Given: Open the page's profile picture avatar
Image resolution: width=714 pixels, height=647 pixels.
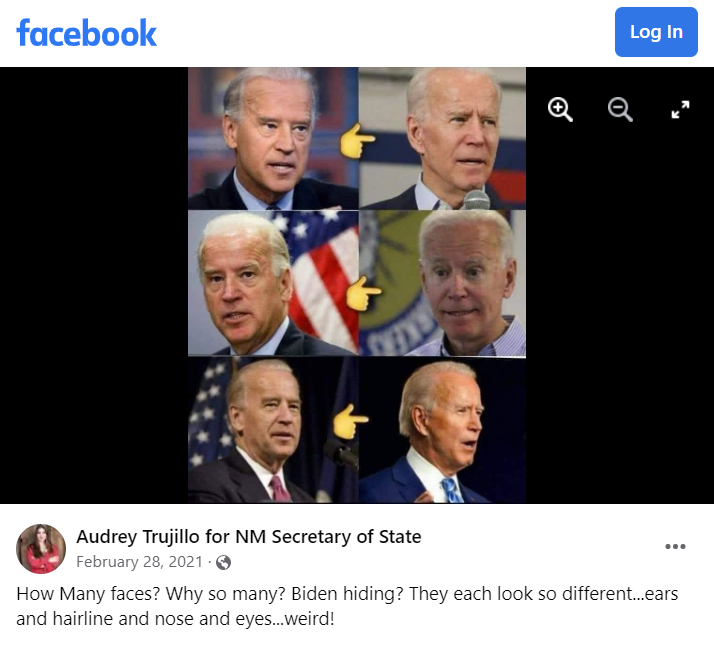Looking at the screenshot, I should (41, 549).
